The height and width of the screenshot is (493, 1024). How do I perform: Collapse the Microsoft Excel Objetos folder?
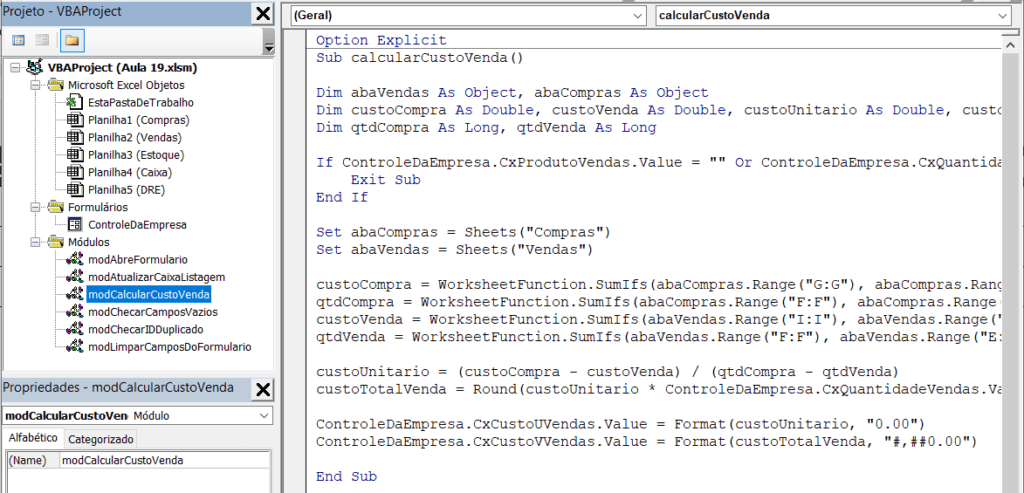[35, 85]
